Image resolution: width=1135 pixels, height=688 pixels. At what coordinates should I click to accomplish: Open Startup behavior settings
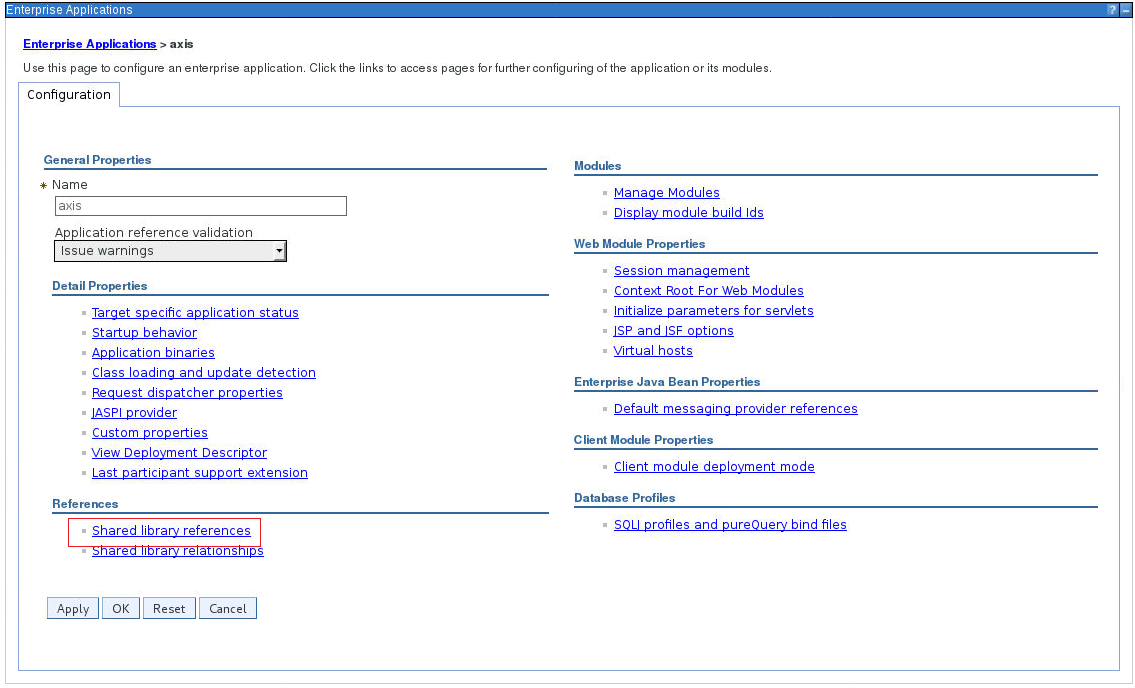(145, 332)
